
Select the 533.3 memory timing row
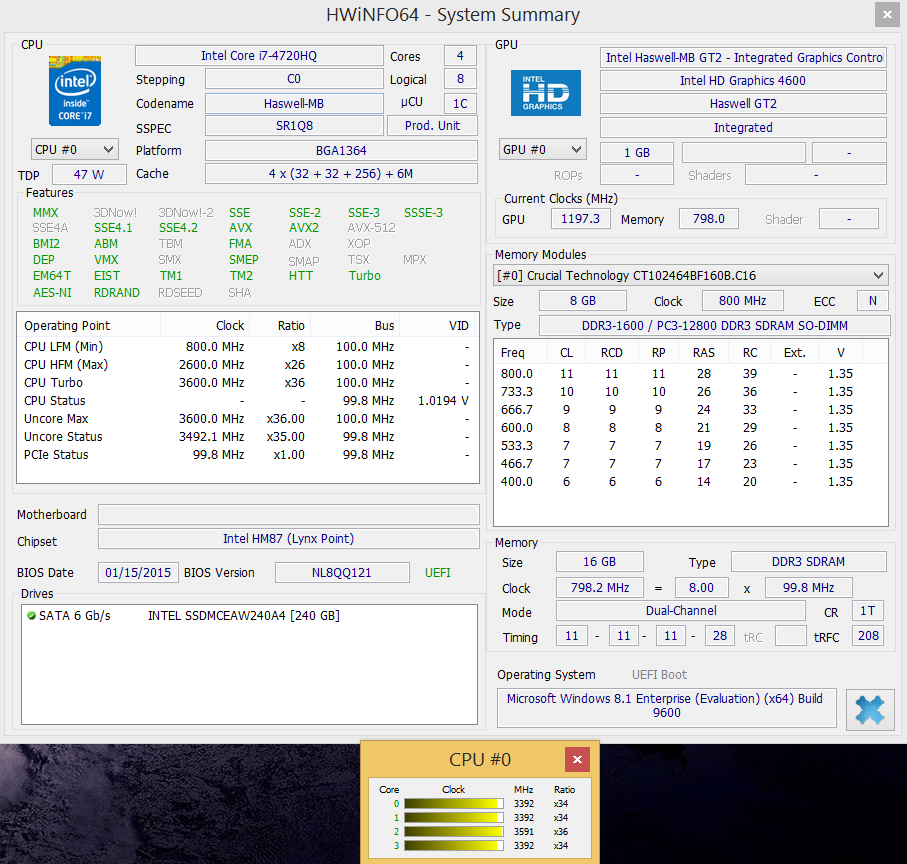pyautogui.click(x=691, y=446)
